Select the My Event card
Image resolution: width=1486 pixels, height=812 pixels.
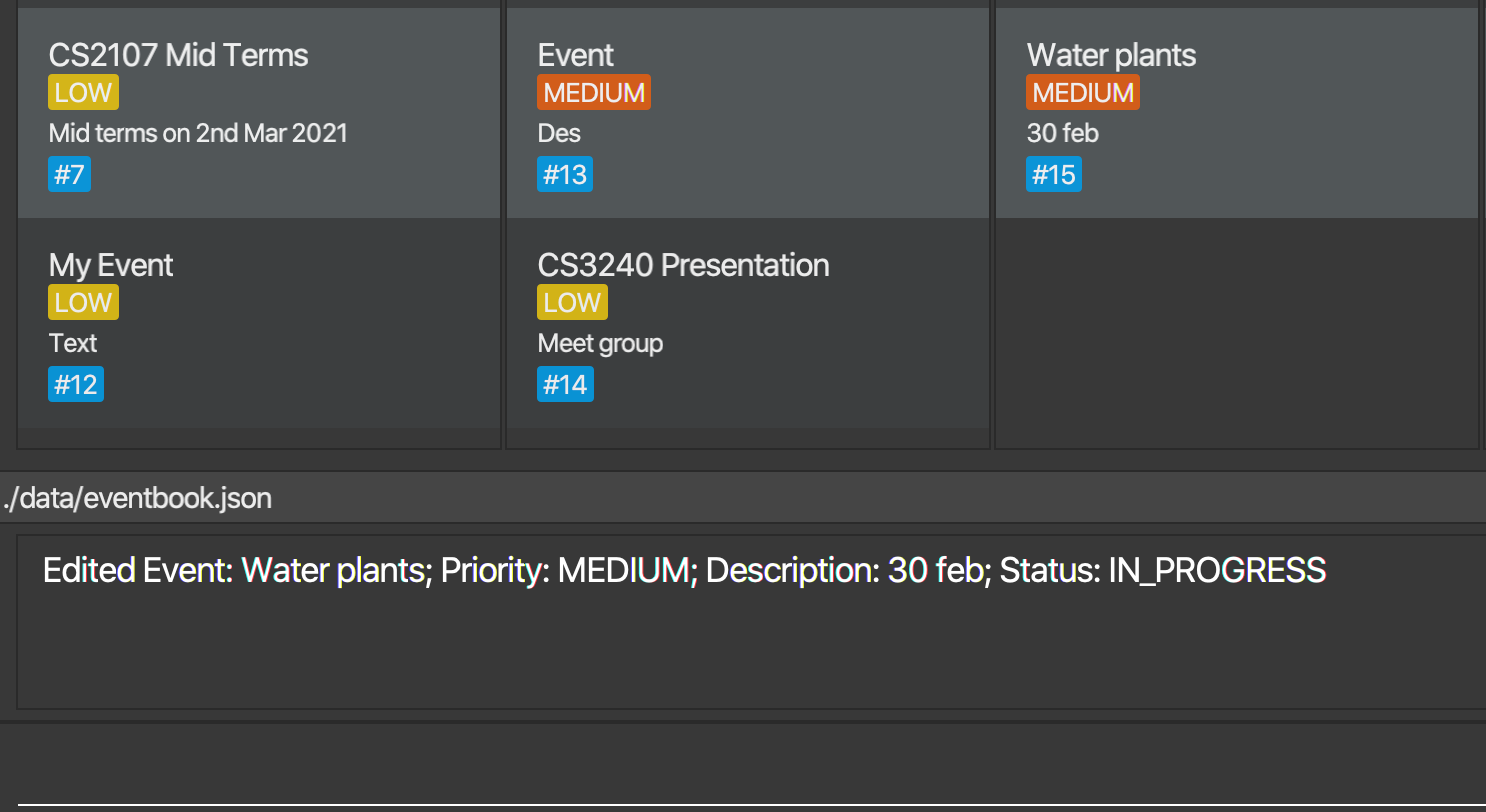click(259, 323)
